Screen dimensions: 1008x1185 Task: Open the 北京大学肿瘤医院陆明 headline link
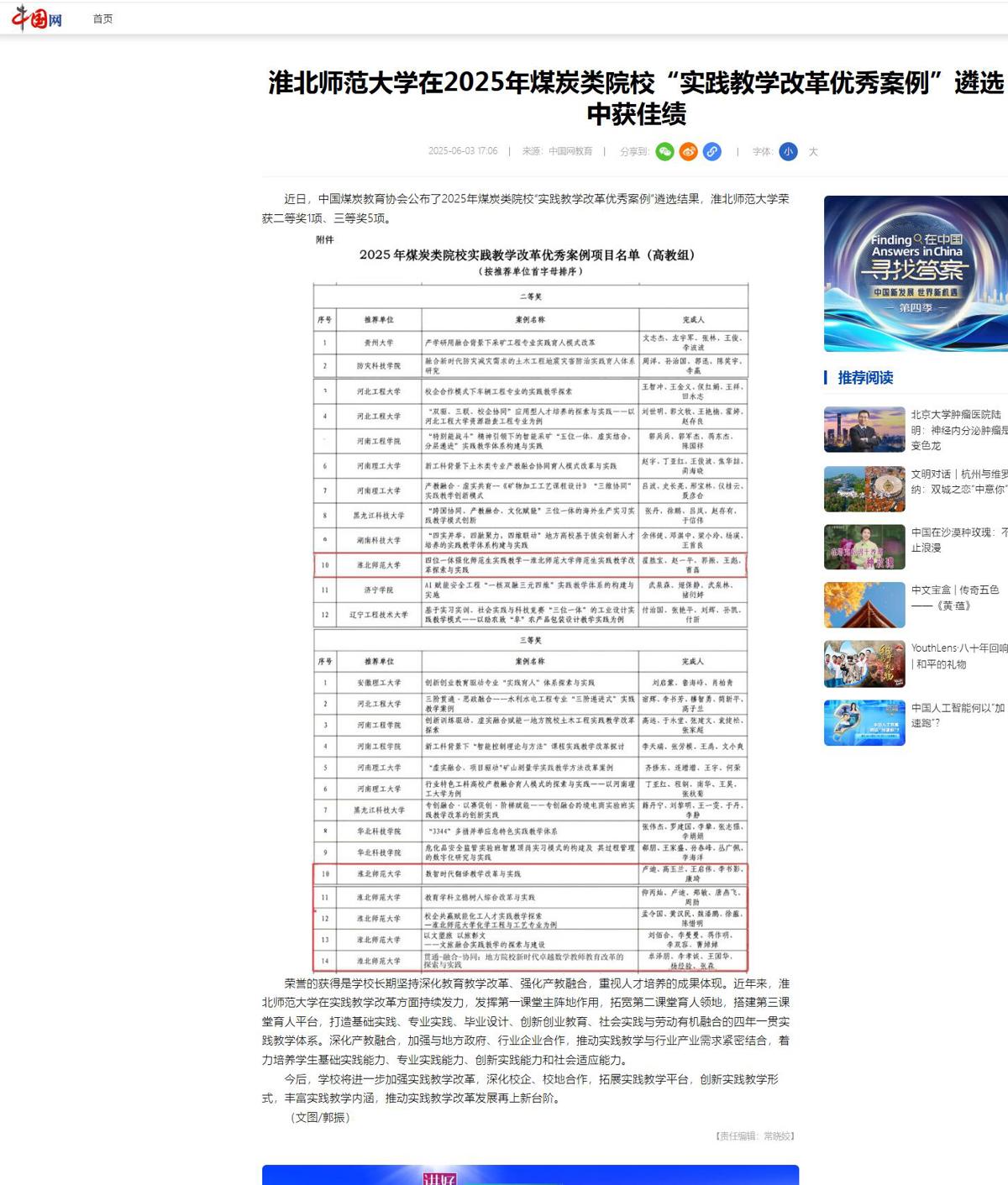point(958,429)
